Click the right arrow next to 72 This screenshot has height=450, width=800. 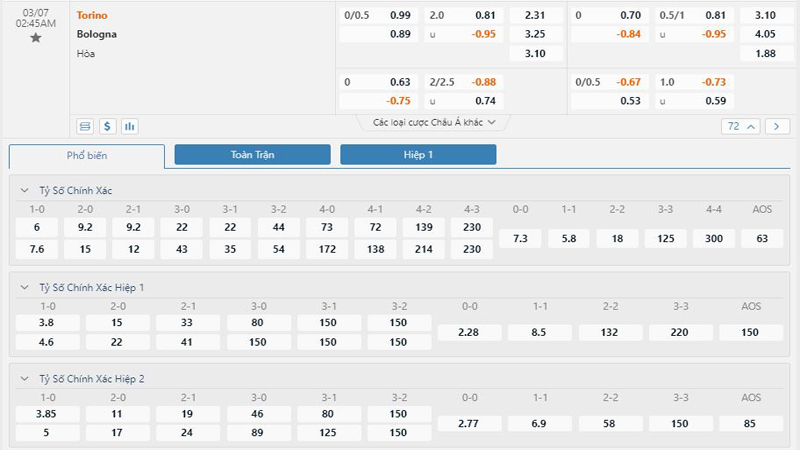click(777, 126)
